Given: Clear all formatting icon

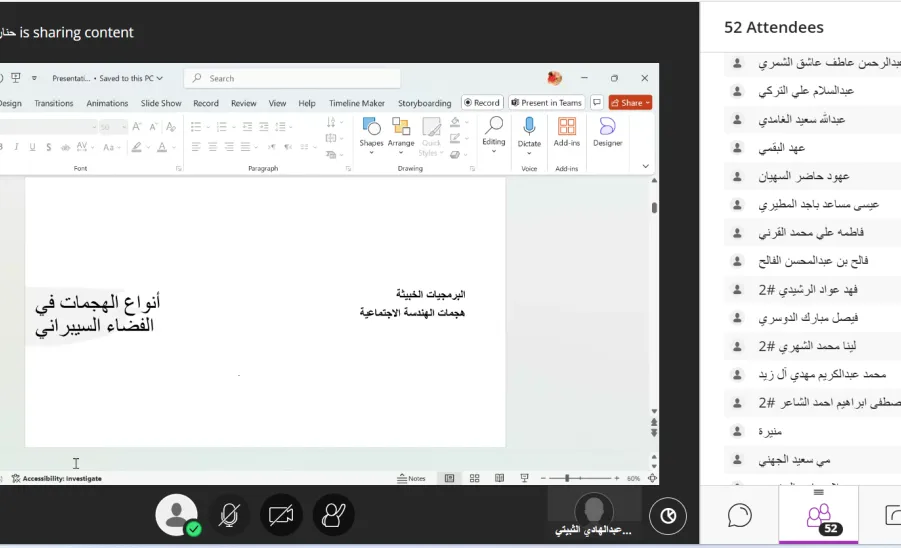Looking at the screenshot, I should 171,126.
